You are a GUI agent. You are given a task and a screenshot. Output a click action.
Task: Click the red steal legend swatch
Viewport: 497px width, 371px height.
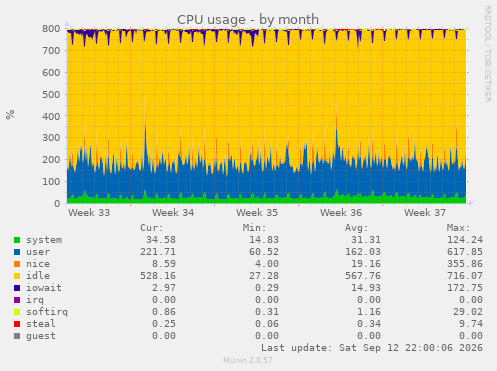coord(17,324)
